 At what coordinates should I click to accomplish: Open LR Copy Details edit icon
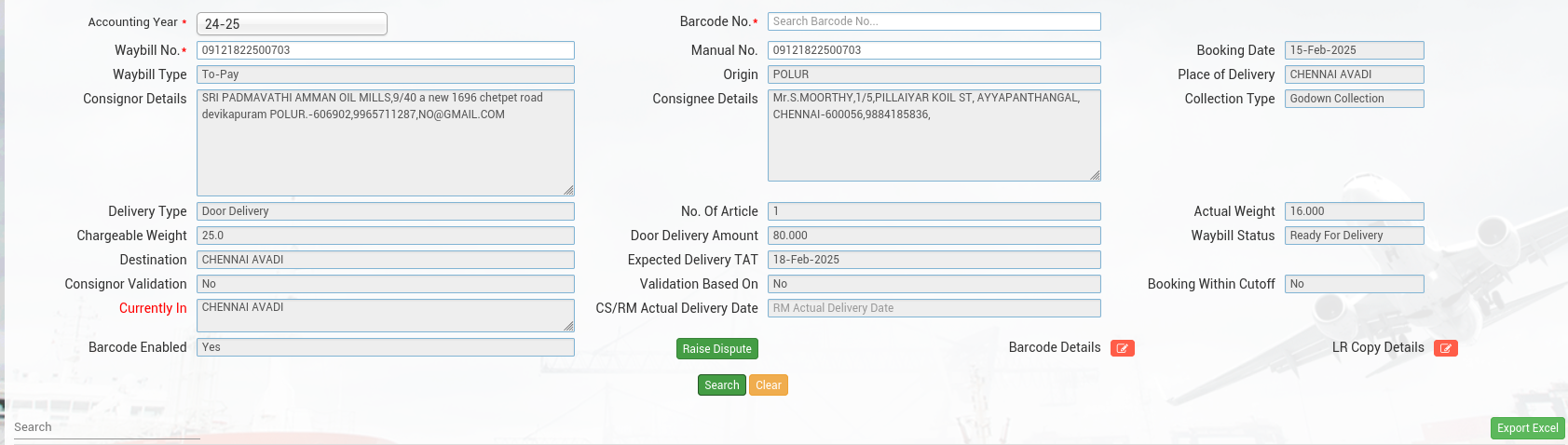[1445, 348]
